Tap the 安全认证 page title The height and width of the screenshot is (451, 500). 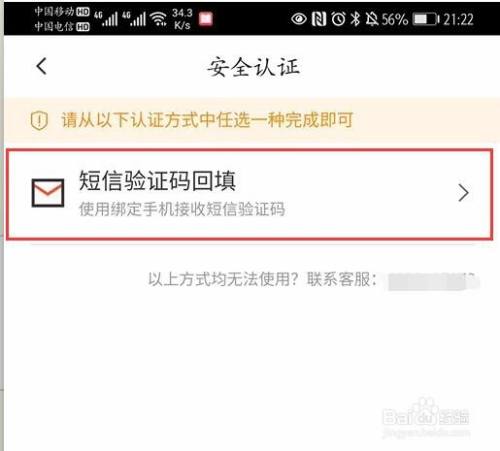pyautogui.click(x=253, y=67)
